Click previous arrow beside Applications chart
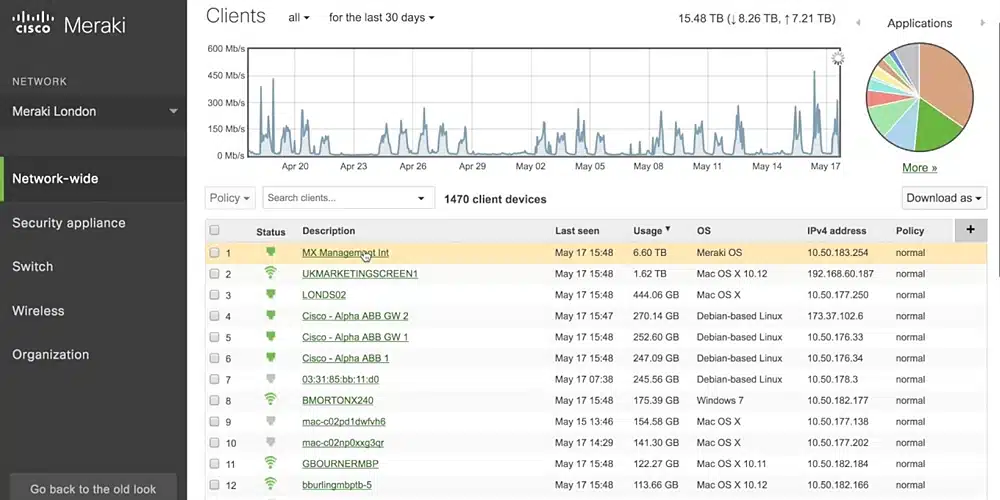This screenshot has width=1000, height=500. pos(858,23)
